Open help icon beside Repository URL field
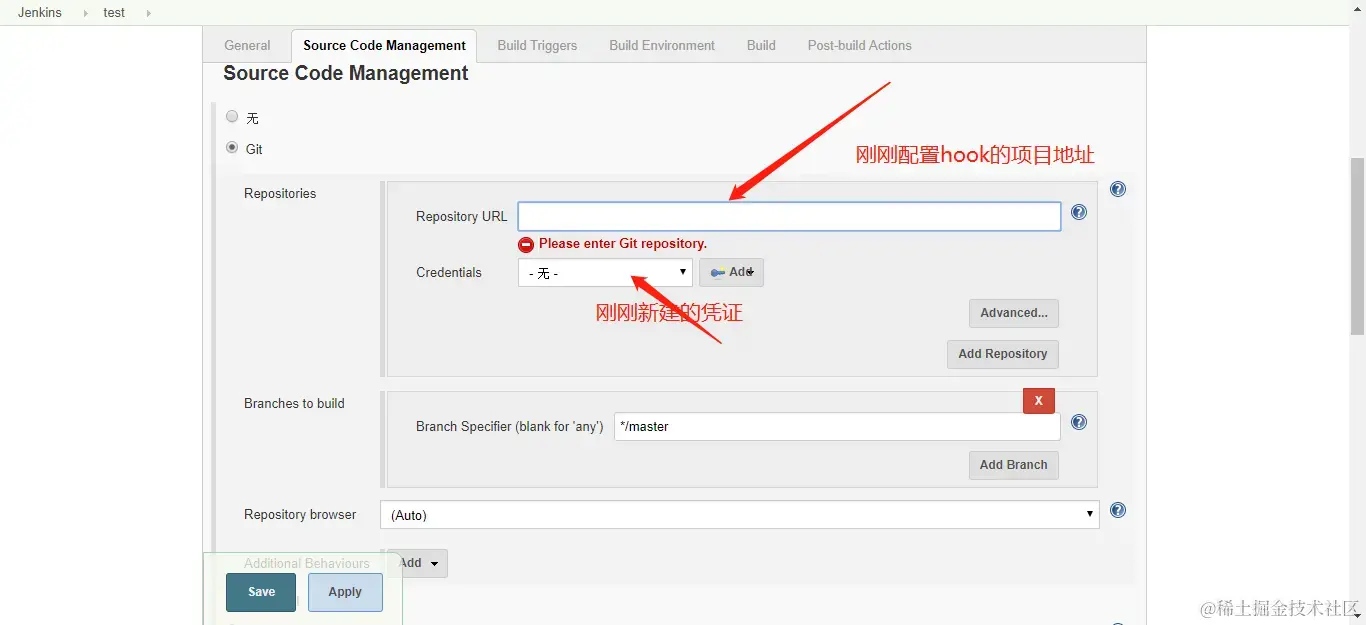The height and width of the screenshot is (625, 1366). point(1079,212)
